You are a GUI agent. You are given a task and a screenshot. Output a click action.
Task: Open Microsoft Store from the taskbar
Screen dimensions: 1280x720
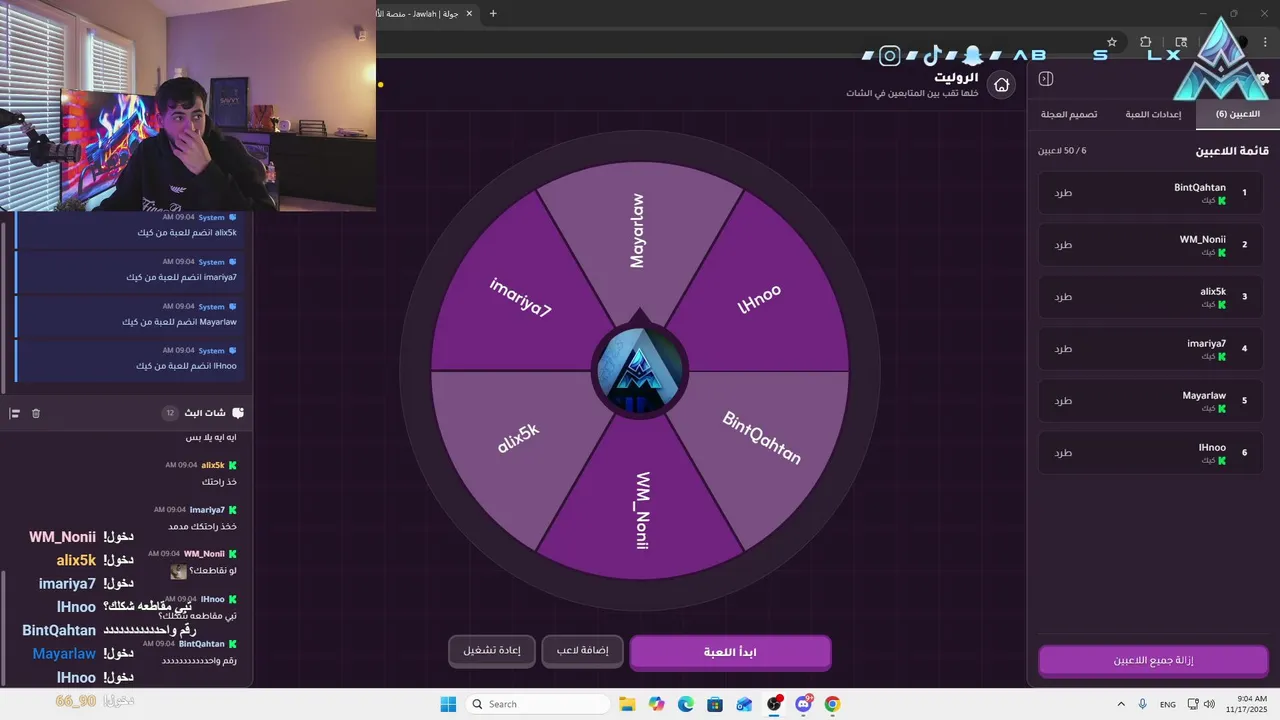coord(715,704)
